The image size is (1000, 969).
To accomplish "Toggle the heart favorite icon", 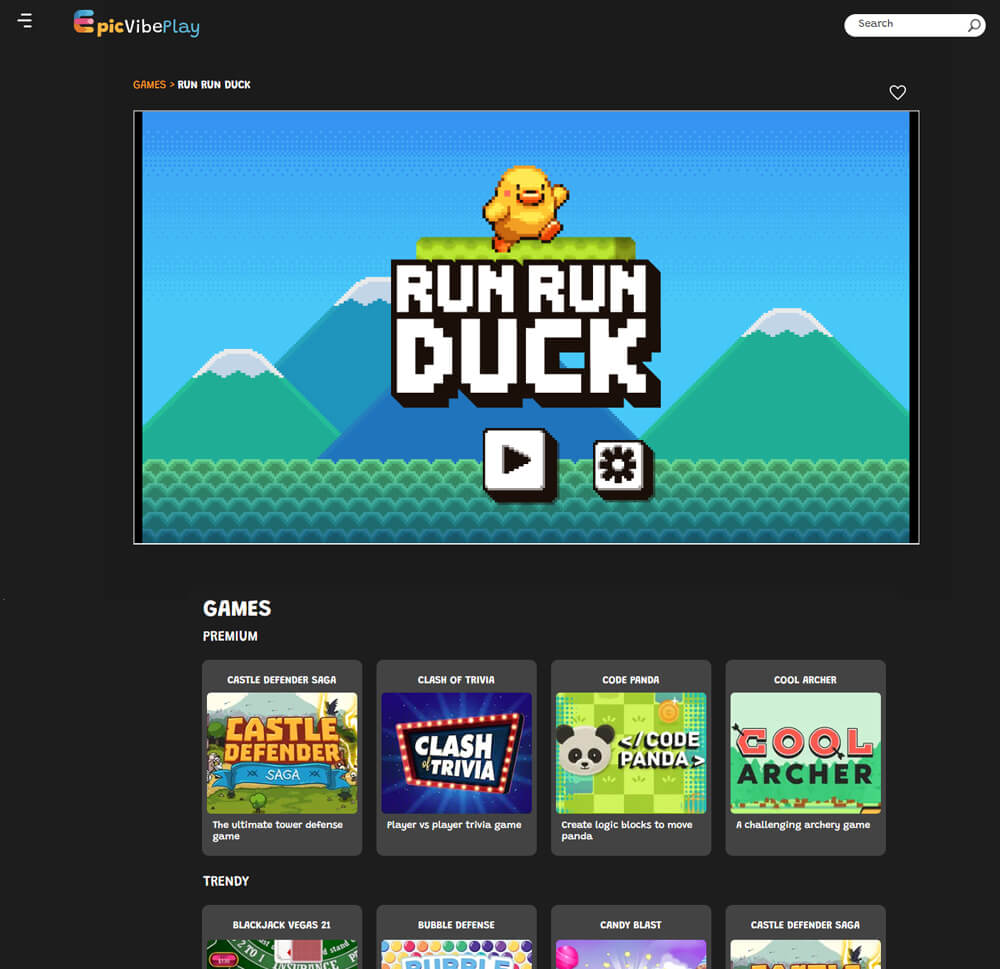I will 897,92.
